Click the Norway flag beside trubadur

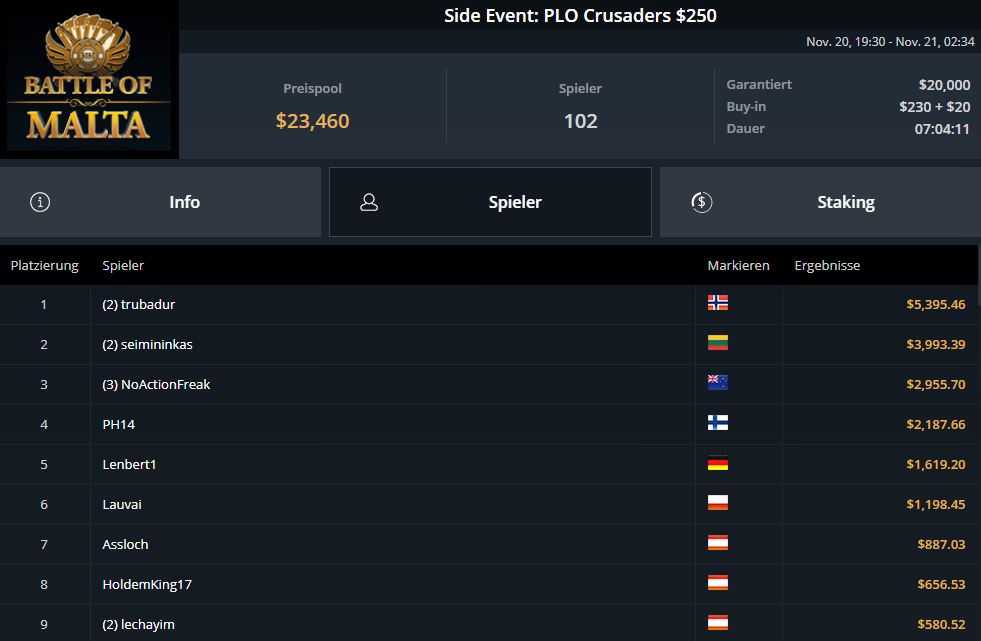point(717,303)
